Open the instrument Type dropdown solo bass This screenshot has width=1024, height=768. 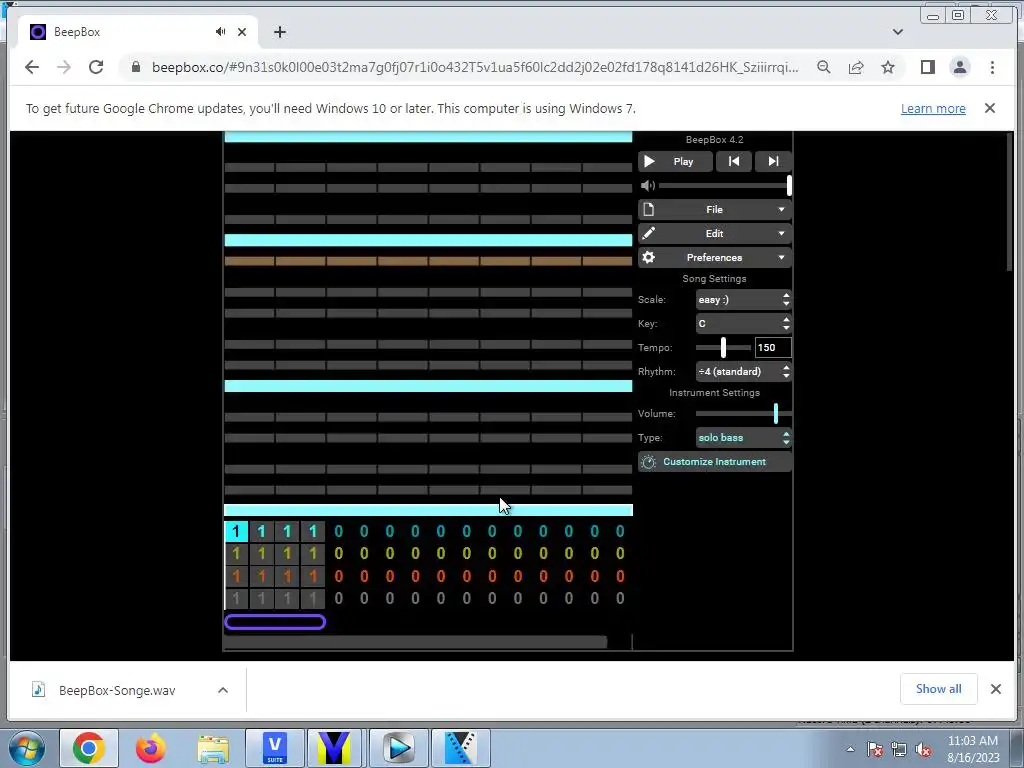tap(744, 438)
